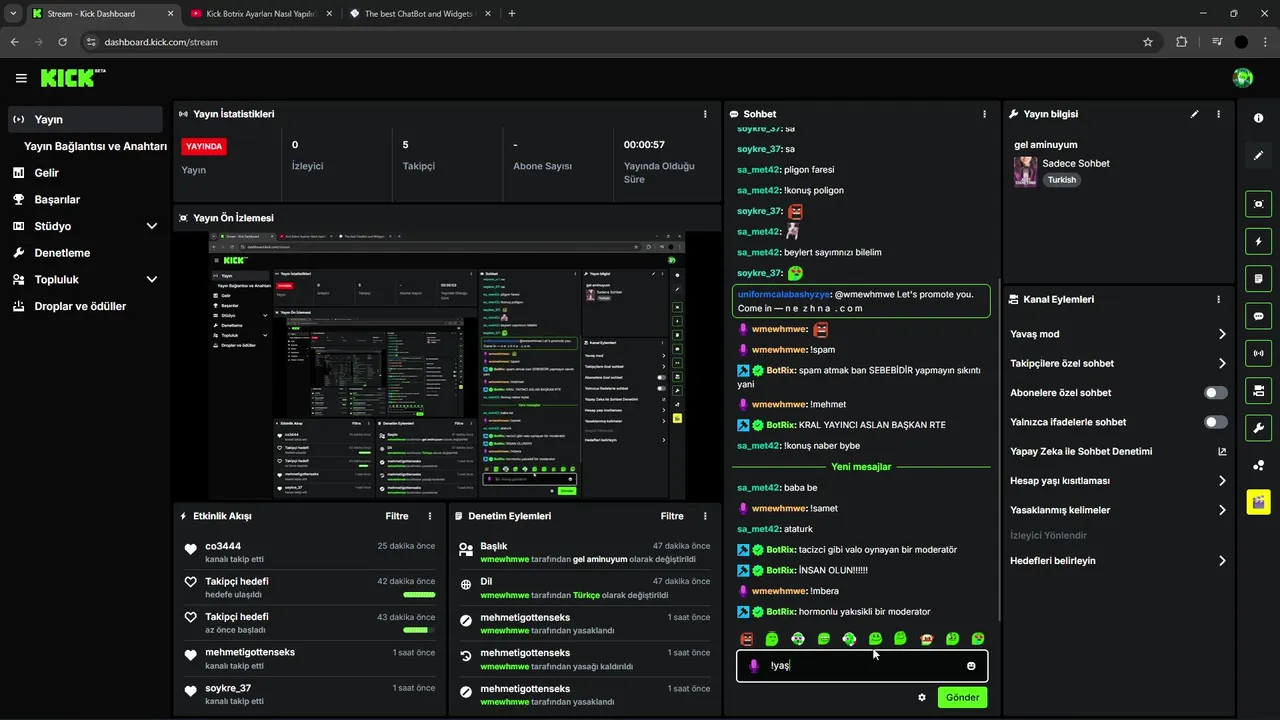Open Hedefleri belirleyin chevron

1222,561
